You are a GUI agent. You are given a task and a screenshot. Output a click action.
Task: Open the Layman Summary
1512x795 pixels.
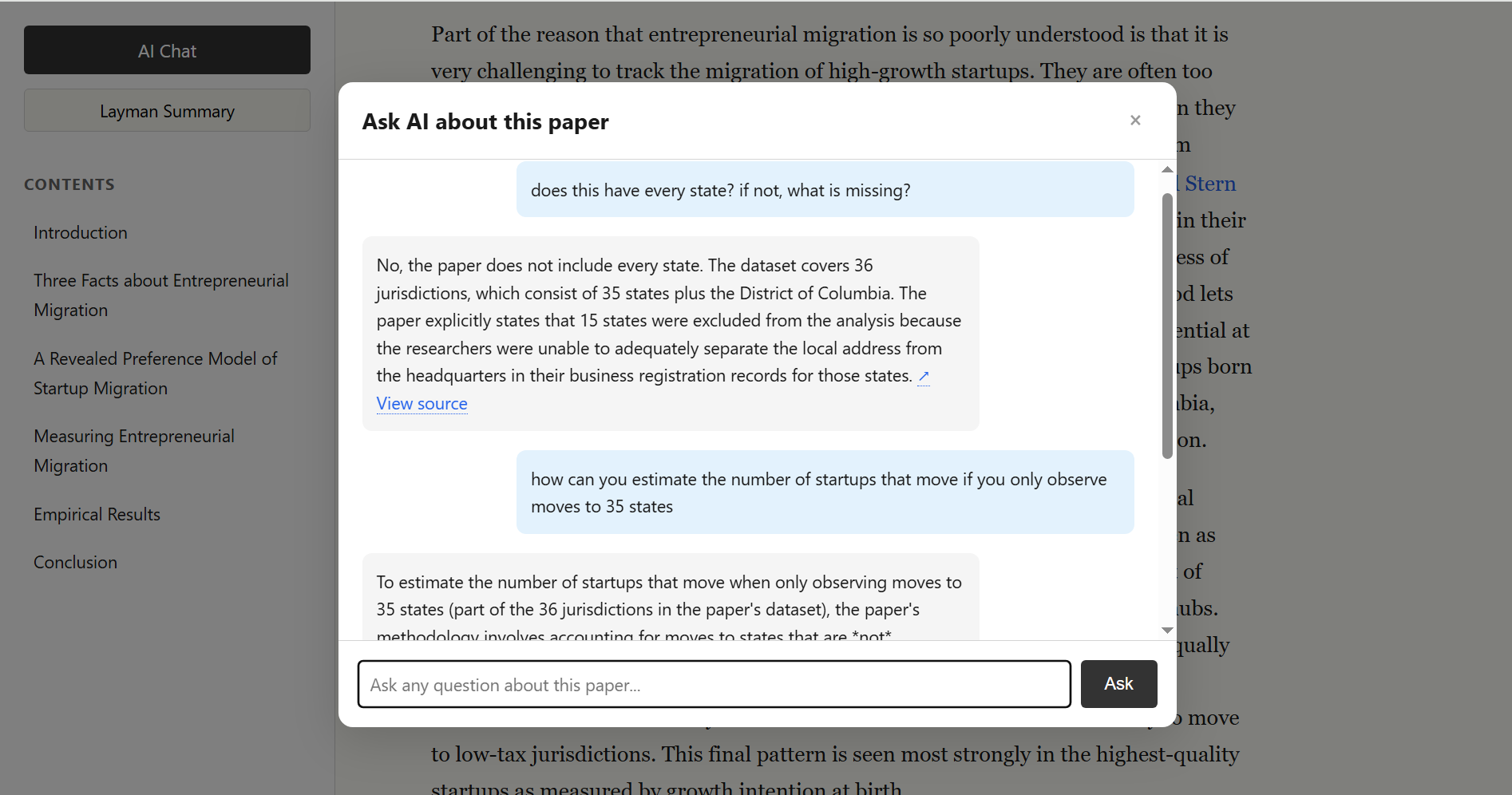click(x=166, y=110)
